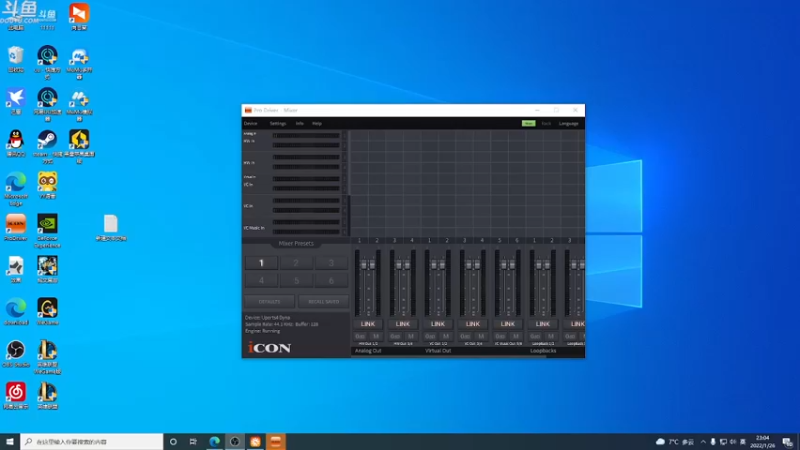Image resolution: width=800 pixels, height=450 pixels.
Task: Open the orange mixer app taskbar icon
Action: pyautogui.click(x=276, y=441)
